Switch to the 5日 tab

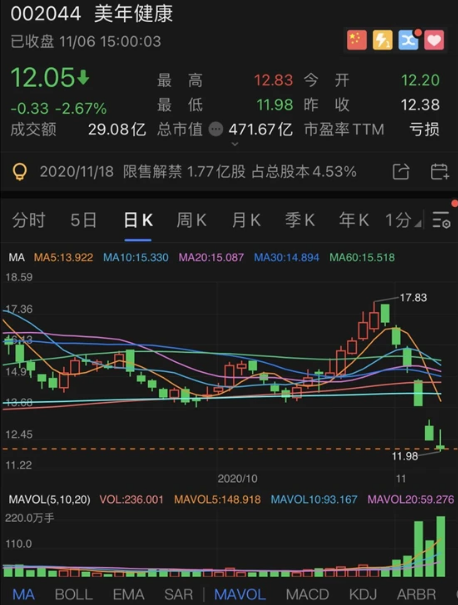tap(83, 220)
